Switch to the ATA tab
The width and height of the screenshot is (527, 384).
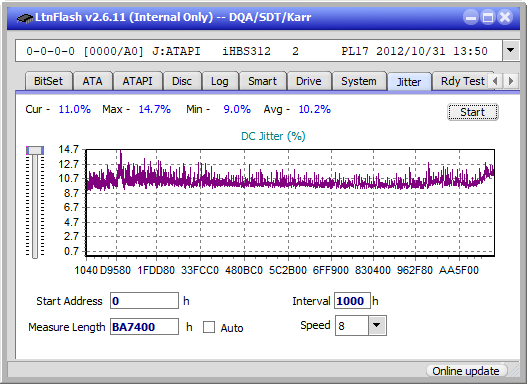click(92, 81)
